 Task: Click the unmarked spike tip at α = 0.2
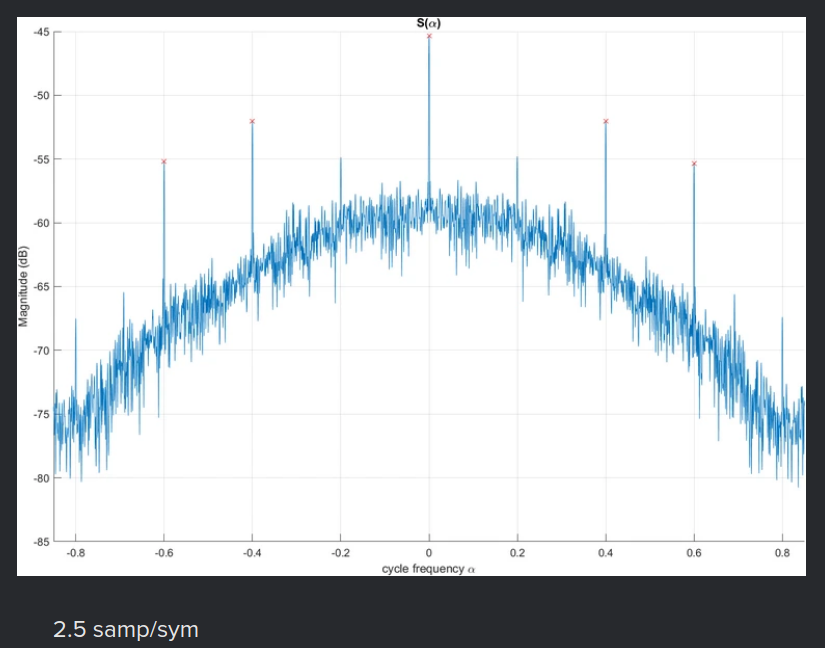coord(517,158)
